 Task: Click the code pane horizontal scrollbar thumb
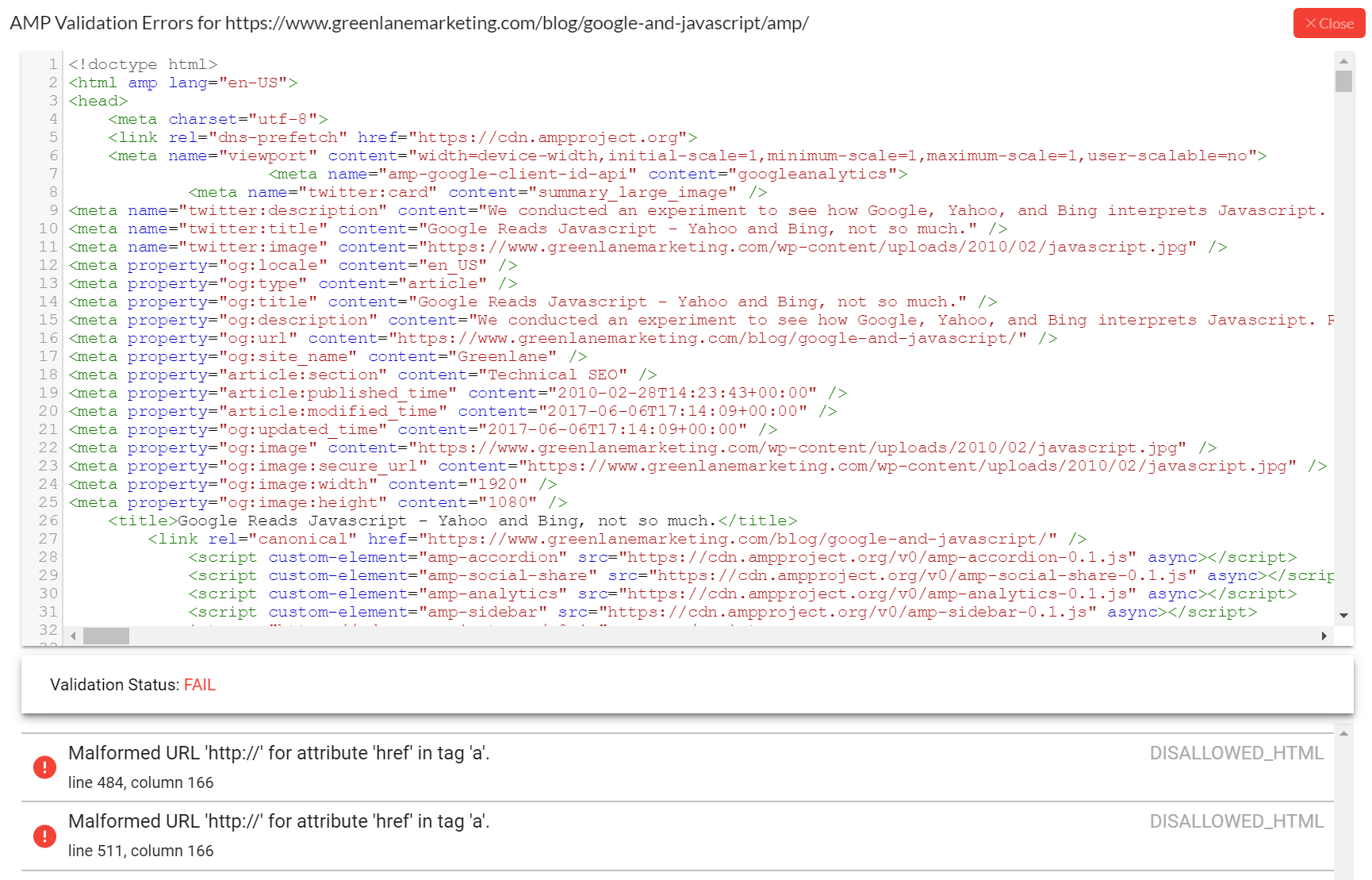pyautogui.click(x=106, y=636)
